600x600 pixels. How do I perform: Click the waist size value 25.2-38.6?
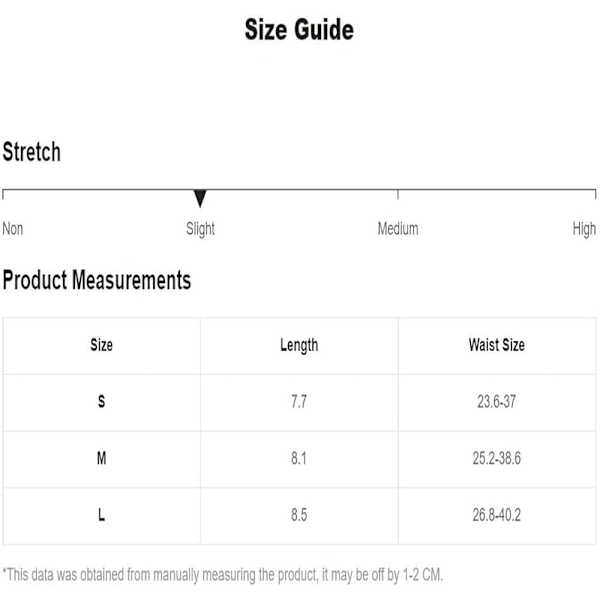point(496,459)
